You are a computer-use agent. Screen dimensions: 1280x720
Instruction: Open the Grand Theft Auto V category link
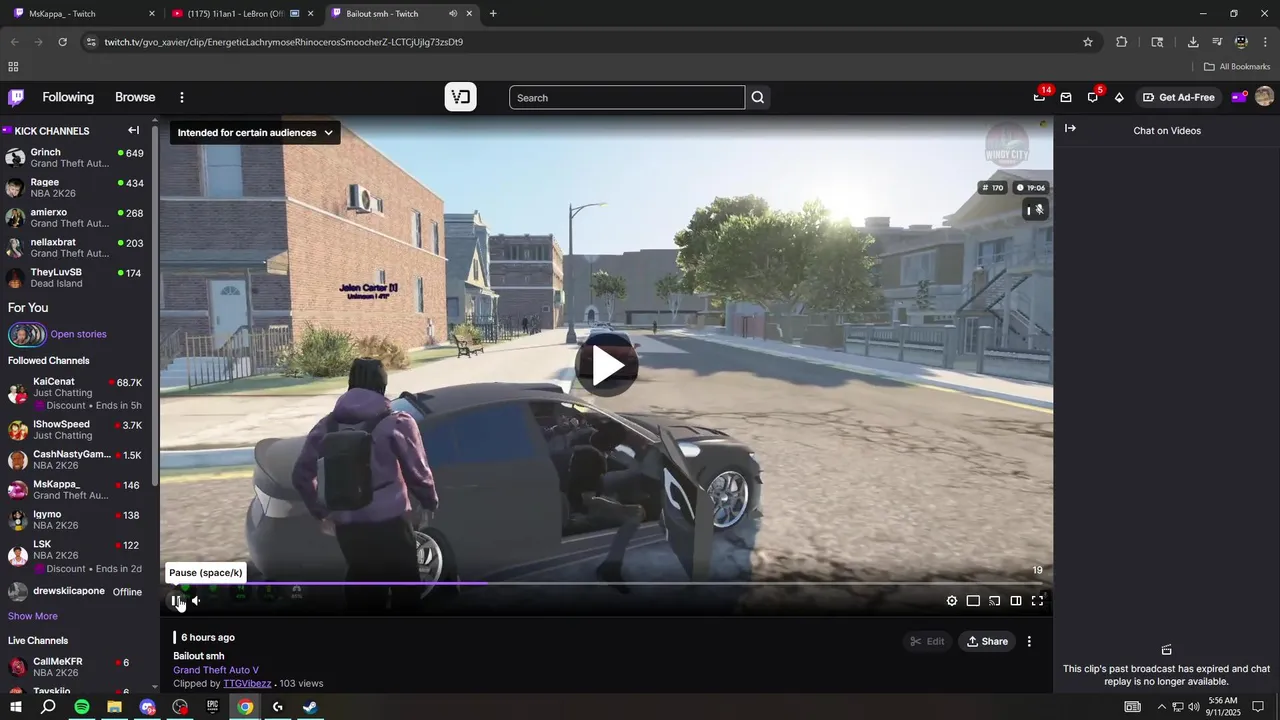click(x=216, y=670)
